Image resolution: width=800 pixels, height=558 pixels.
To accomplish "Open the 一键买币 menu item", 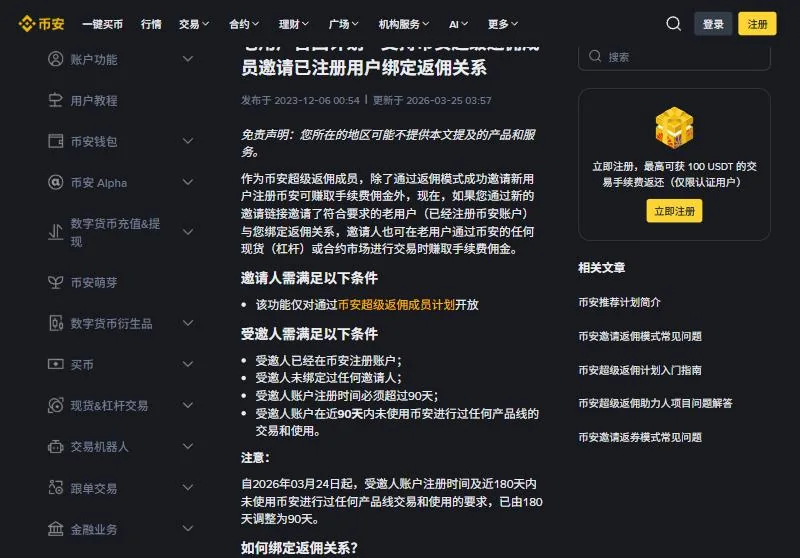I will pos(103,24).
